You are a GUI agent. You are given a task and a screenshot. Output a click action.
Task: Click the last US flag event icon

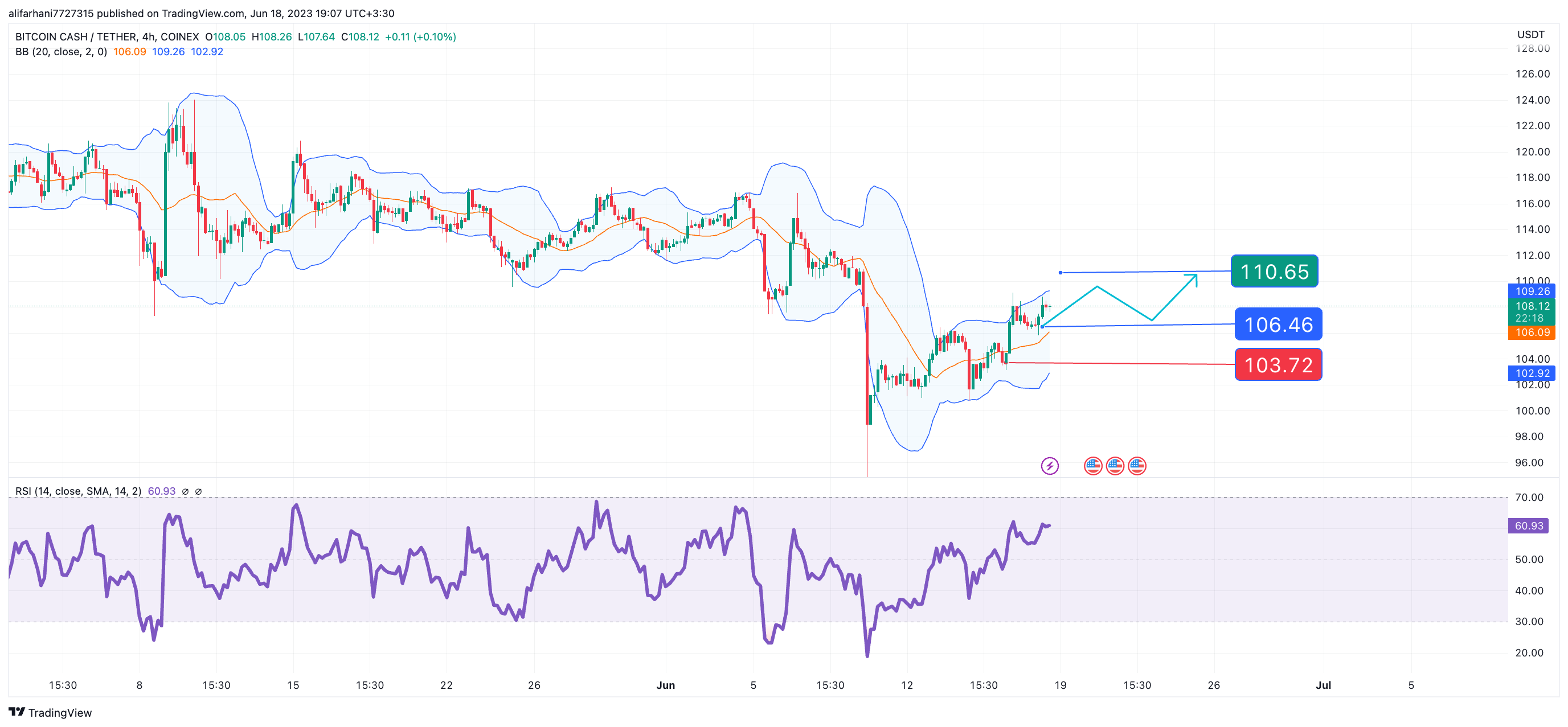coord(1137,466)
